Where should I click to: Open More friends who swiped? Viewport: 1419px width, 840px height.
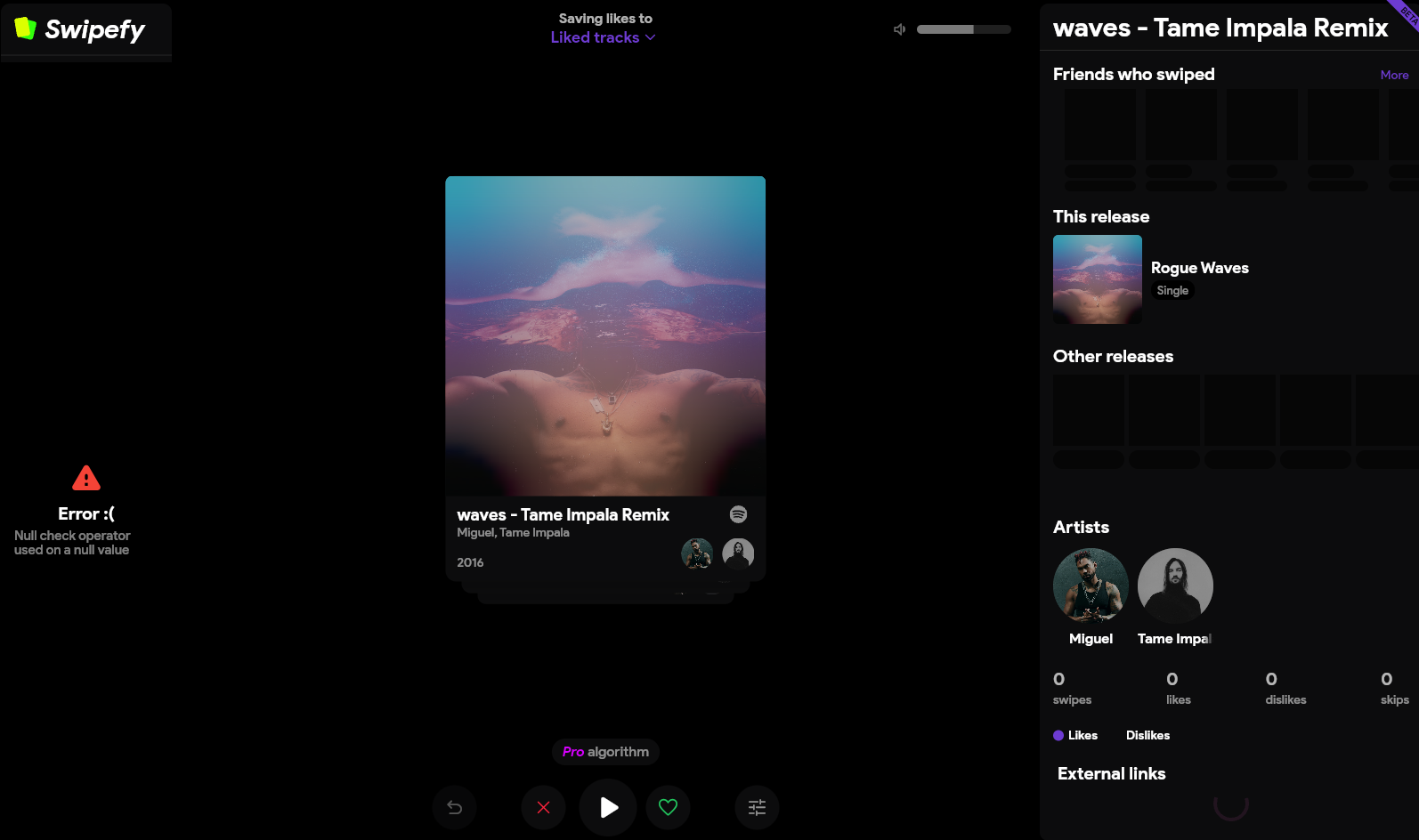1394,76
